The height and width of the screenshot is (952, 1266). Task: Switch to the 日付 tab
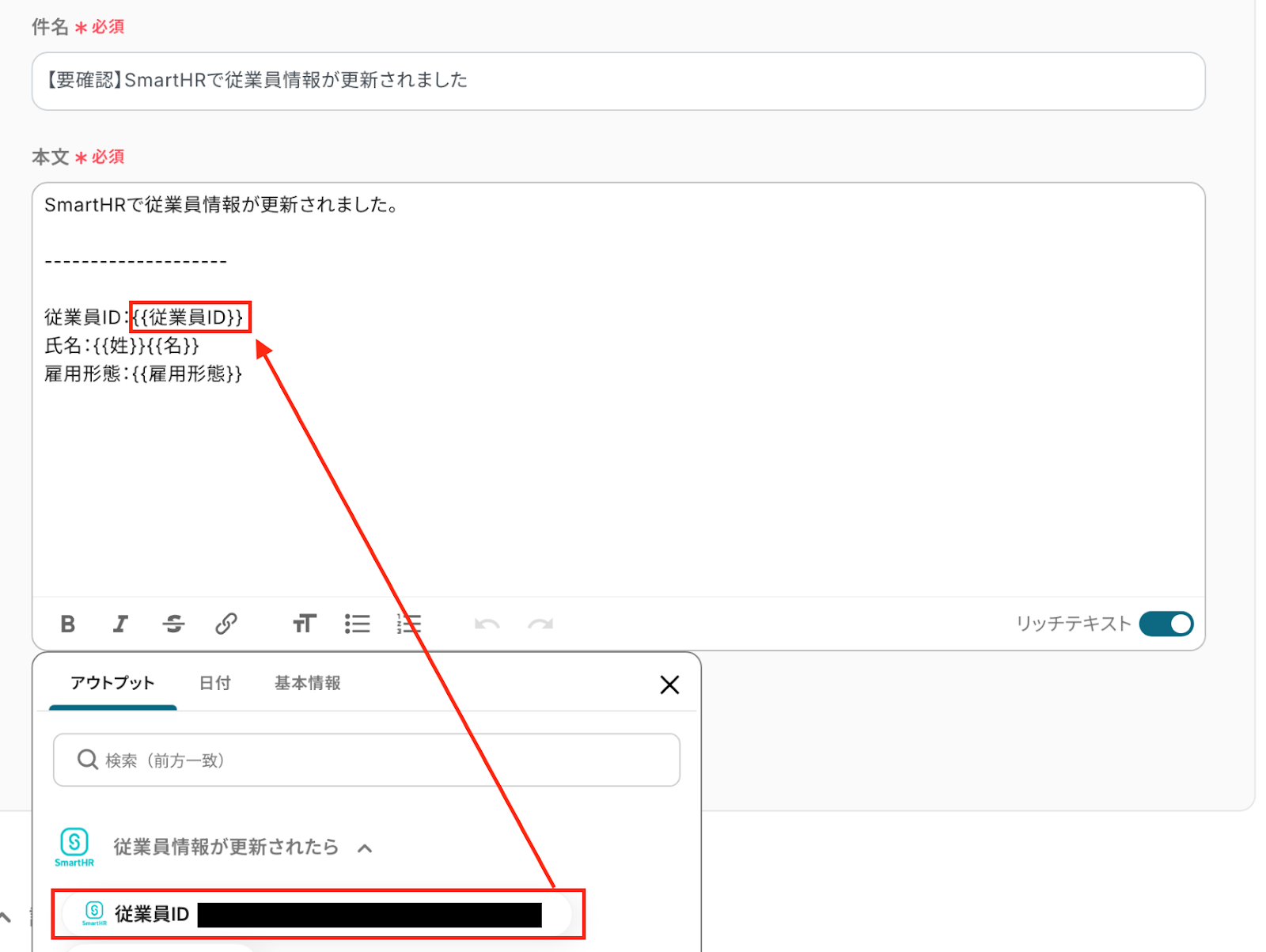tap(214, 683)
